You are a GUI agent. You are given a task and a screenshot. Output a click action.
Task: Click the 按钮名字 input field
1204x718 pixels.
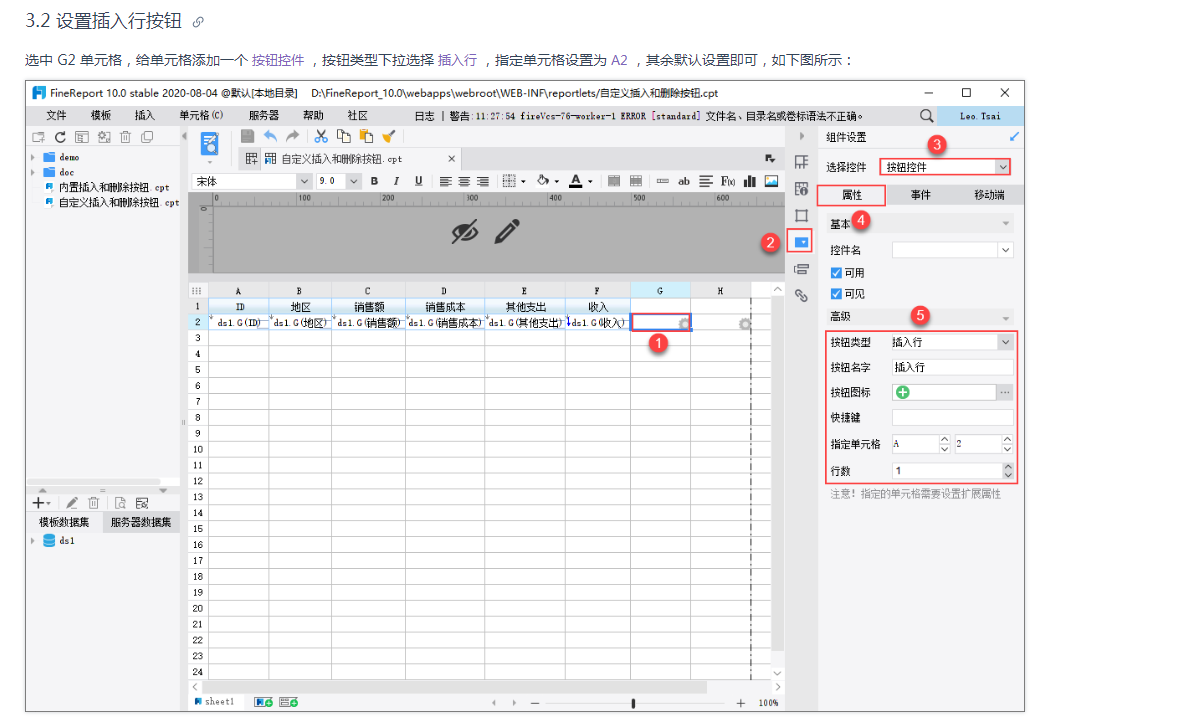click(x=952, y=367)
